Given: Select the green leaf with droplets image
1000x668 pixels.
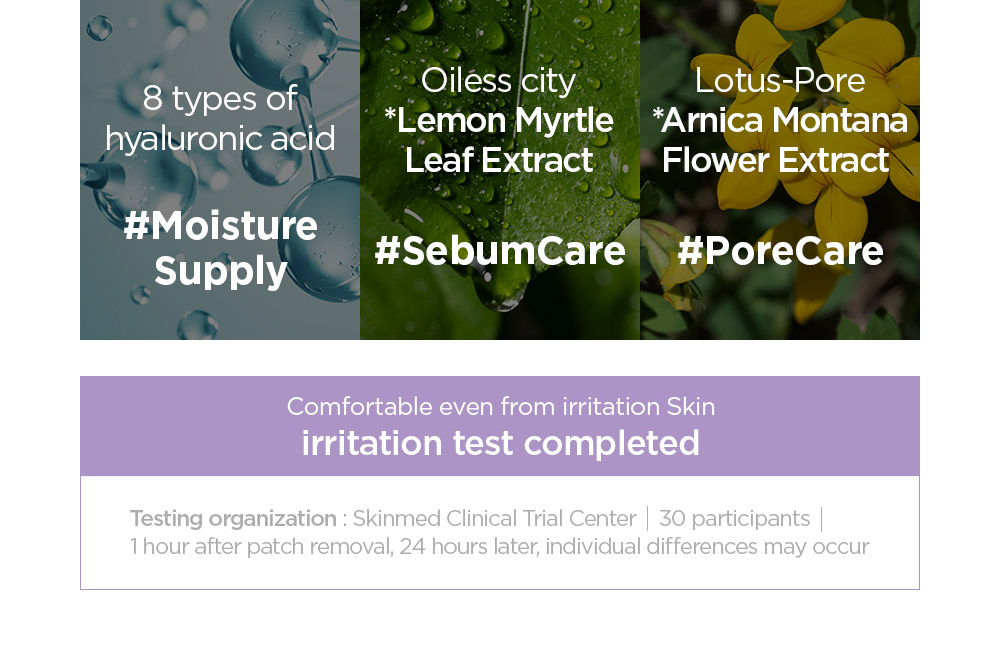Looking at the screenshot, I should pos(500,170).
